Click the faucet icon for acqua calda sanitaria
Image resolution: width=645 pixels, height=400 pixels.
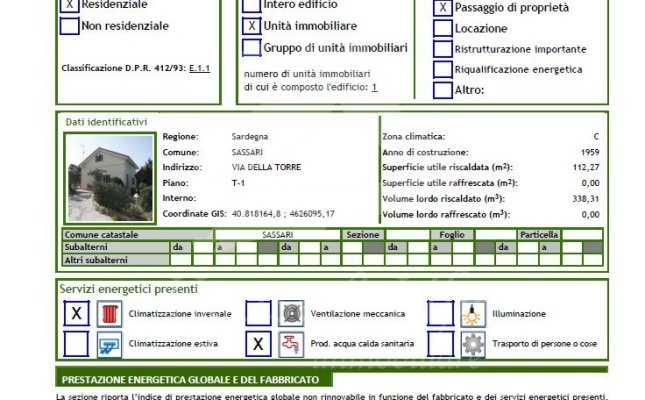(291, 345)
